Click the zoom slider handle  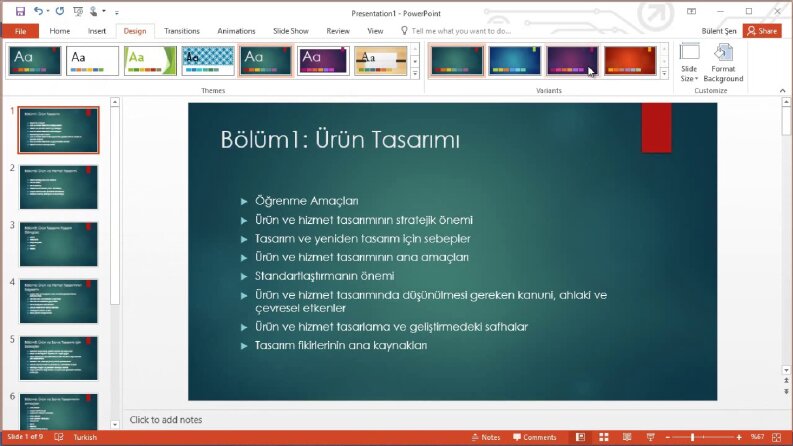point(692,437)
